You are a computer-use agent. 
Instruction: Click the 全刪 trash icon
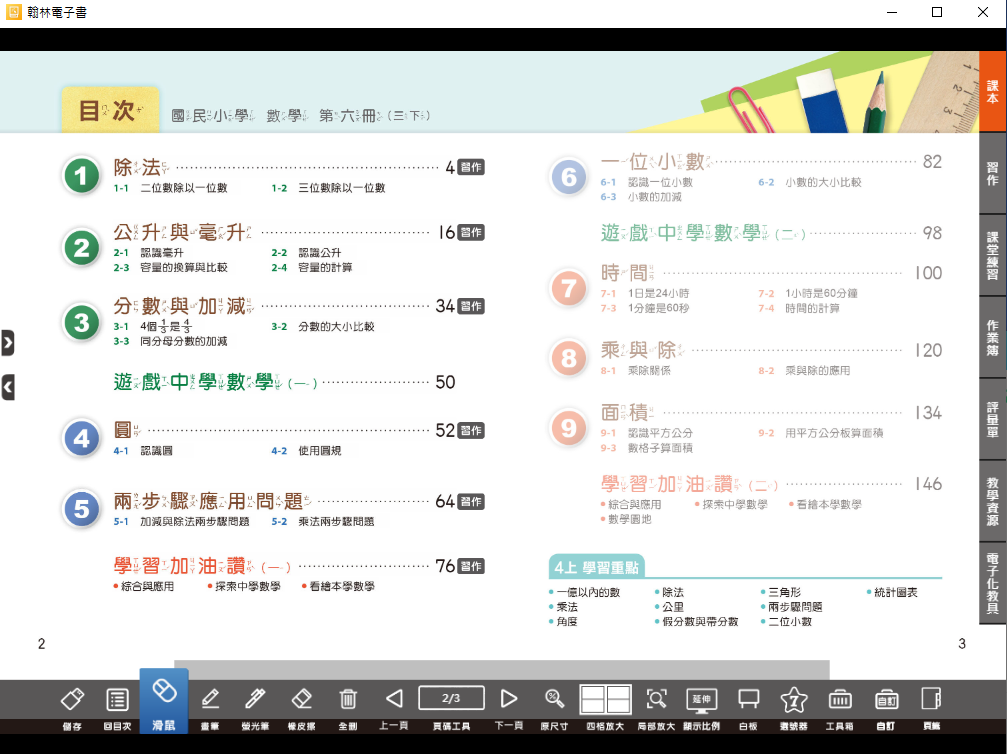point(348,700)
